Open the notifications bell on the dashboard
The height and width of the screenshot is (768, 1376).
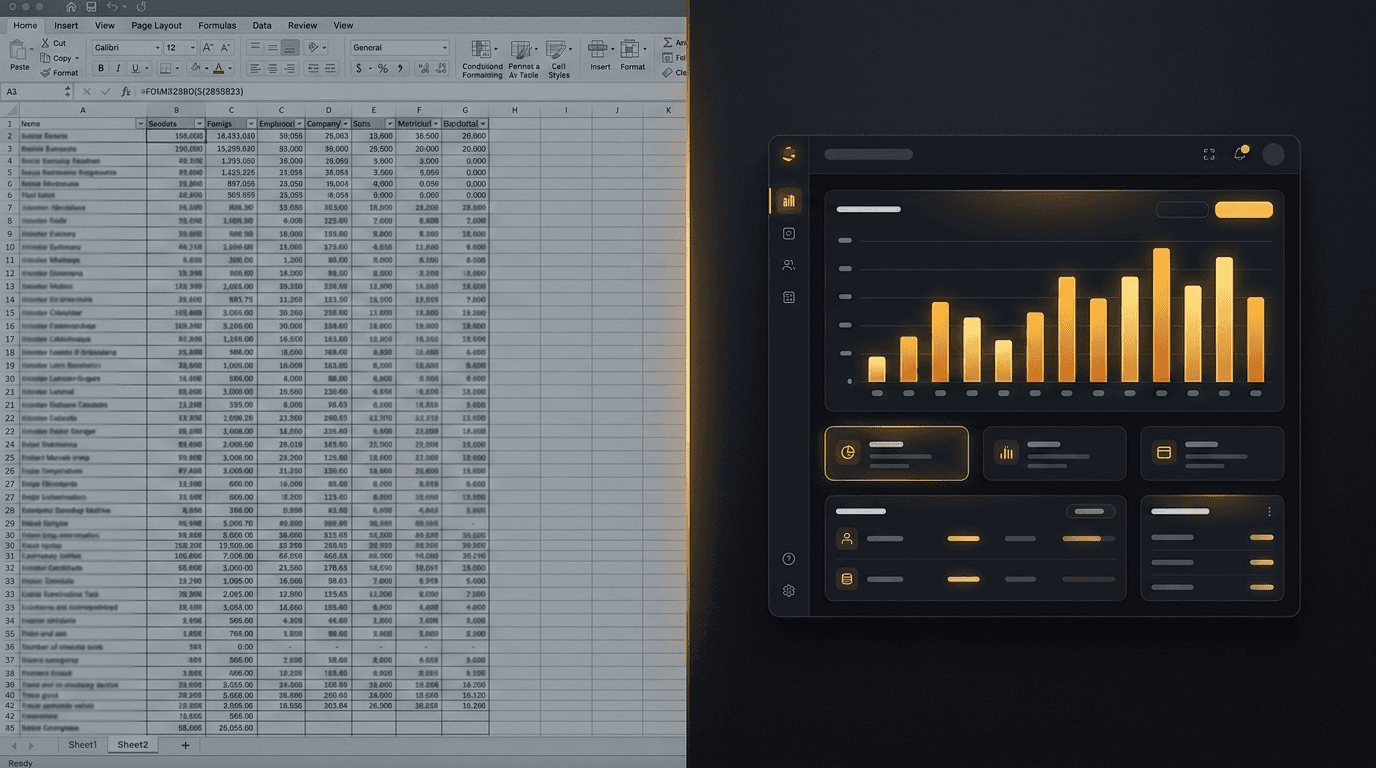[1242, 152]
